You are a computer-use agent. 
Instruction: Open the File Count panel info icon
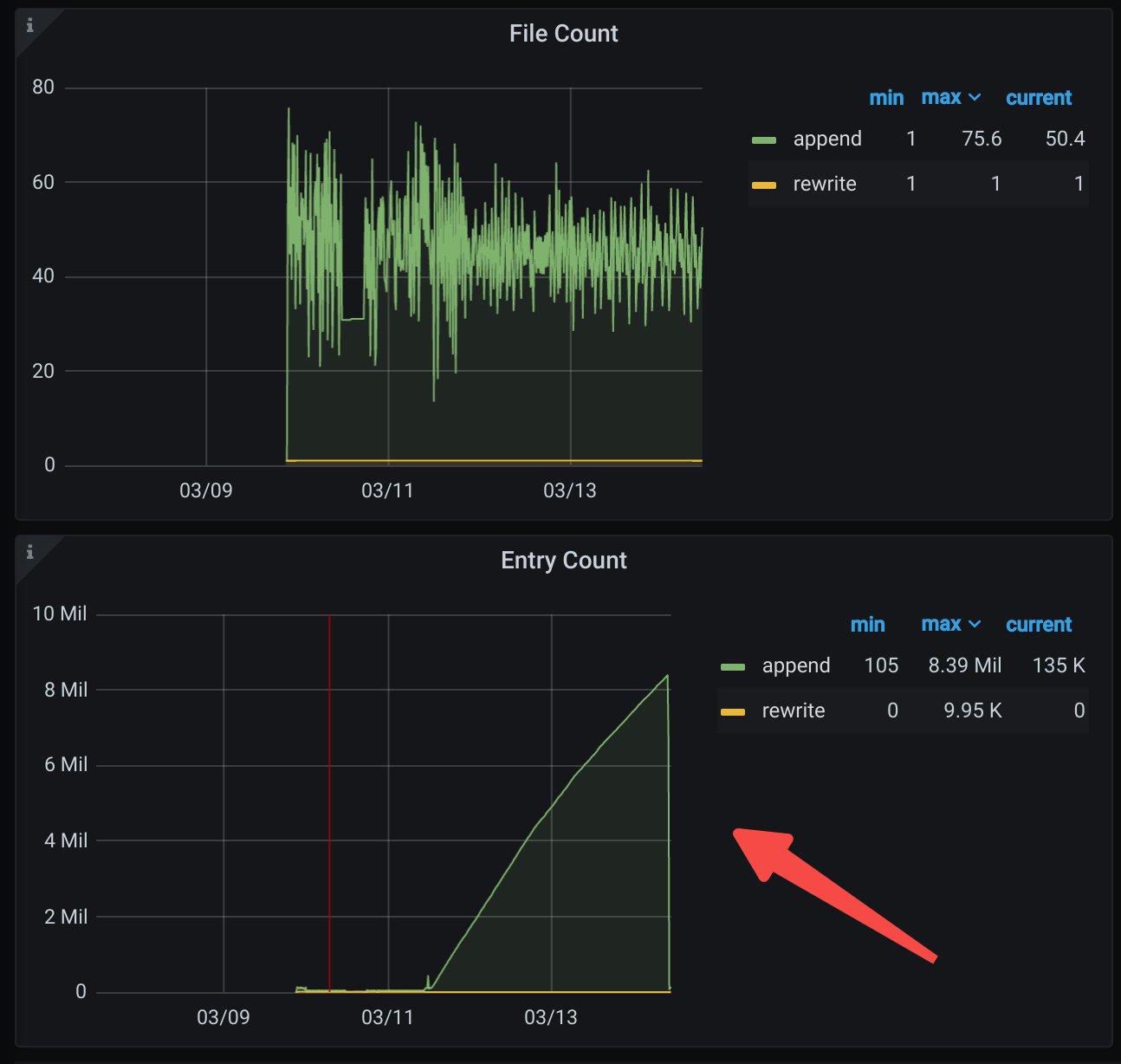click(x=29, y=25)
